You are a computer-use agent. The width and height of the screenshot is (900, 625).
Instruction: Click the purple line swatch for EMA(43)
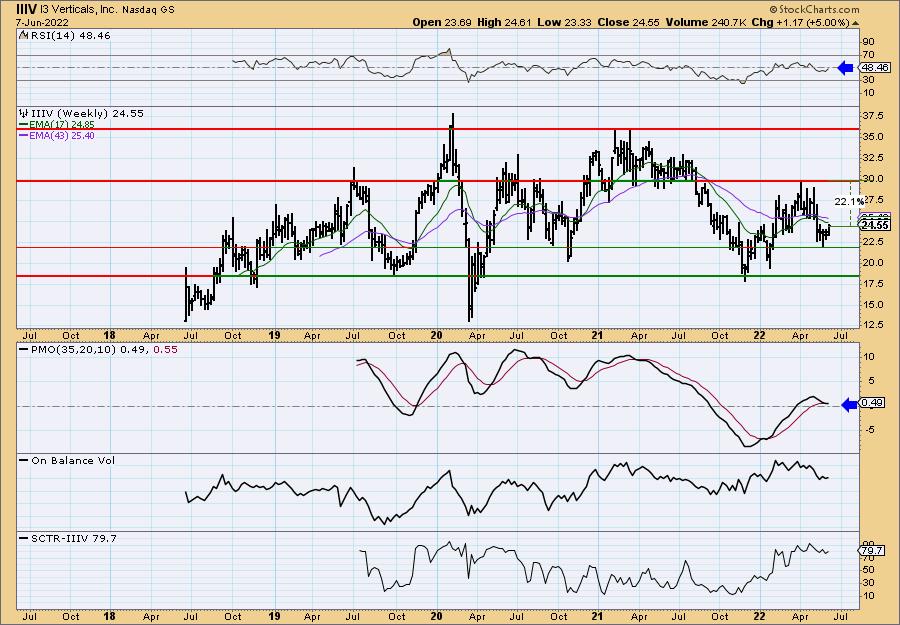[24, 136]
